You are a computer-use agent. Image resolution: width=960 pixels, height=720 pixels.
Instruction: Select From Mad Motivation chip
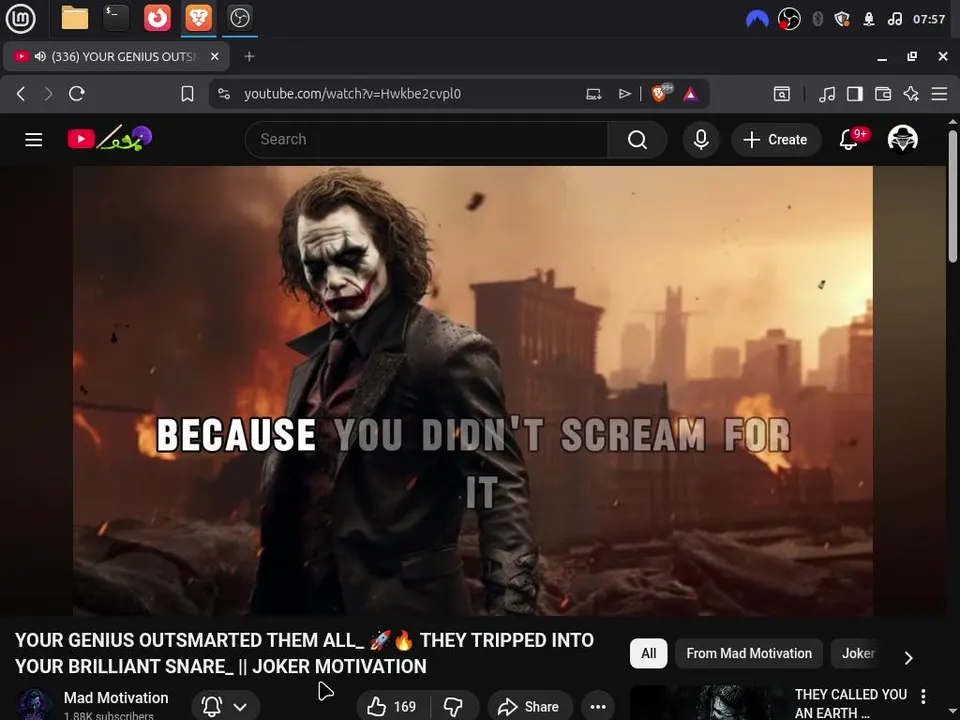(749, 653)
